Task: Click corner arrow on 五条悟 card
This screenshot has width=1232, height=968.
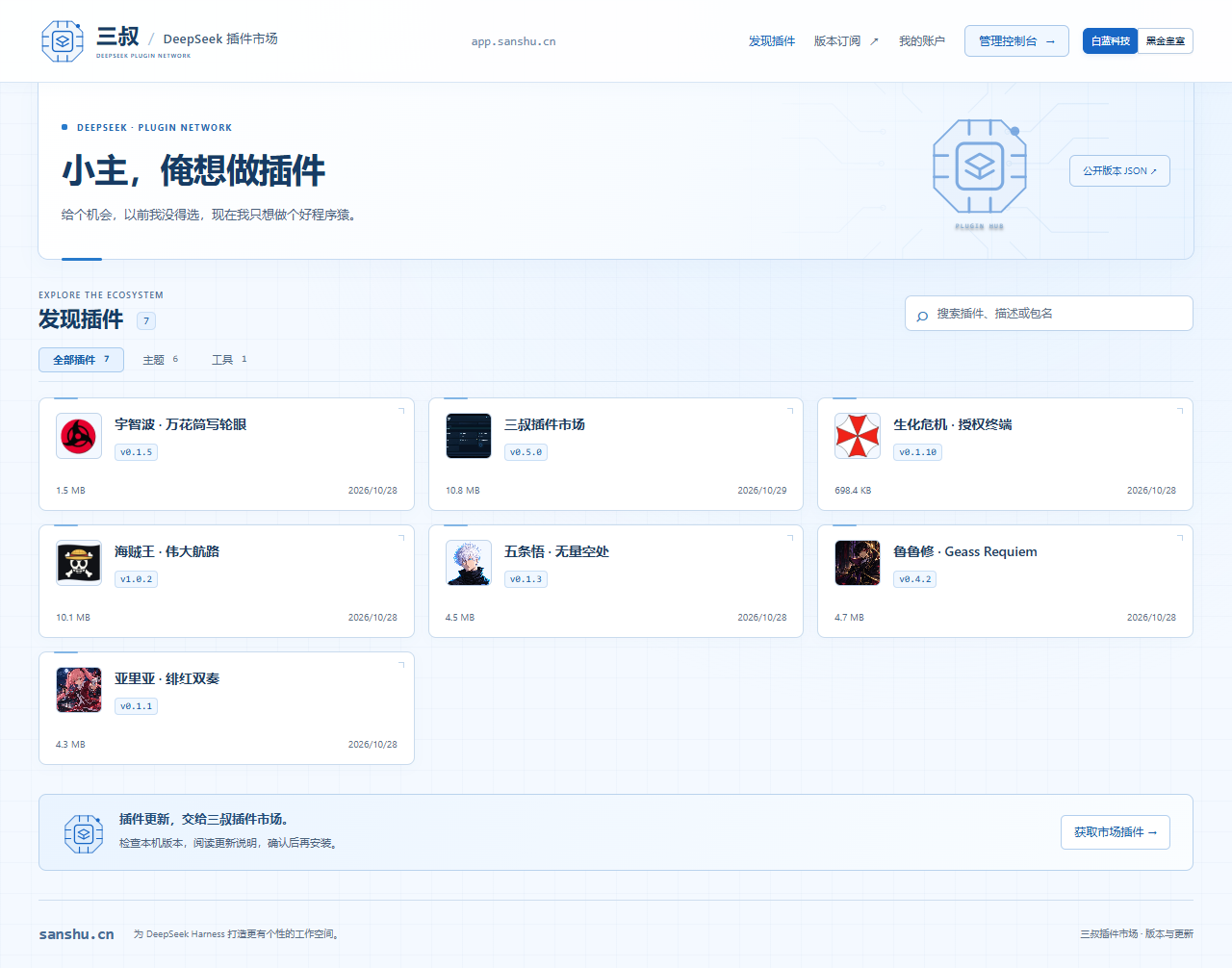Action: [790, 538]
